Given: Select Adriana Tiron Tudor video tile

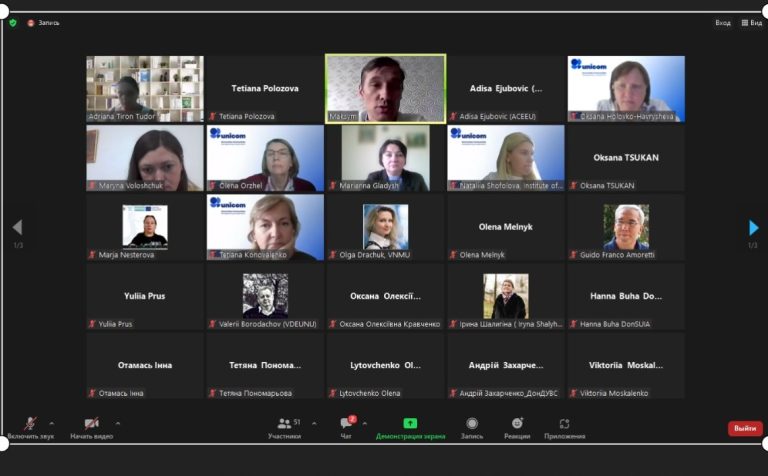Looking at the screenshot, I should (x=145, y=89).
